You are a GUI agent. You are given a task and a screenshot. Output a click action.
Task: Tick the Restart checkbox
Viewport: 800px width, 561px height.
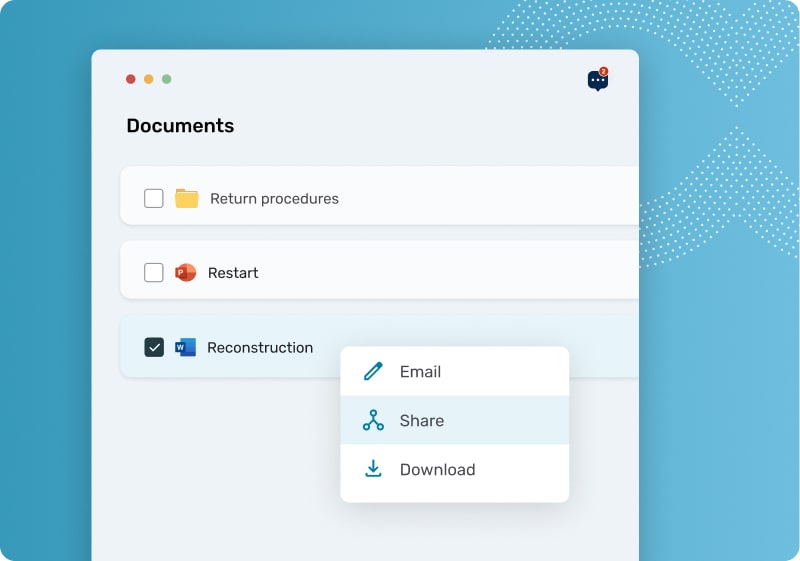point(154,273)
